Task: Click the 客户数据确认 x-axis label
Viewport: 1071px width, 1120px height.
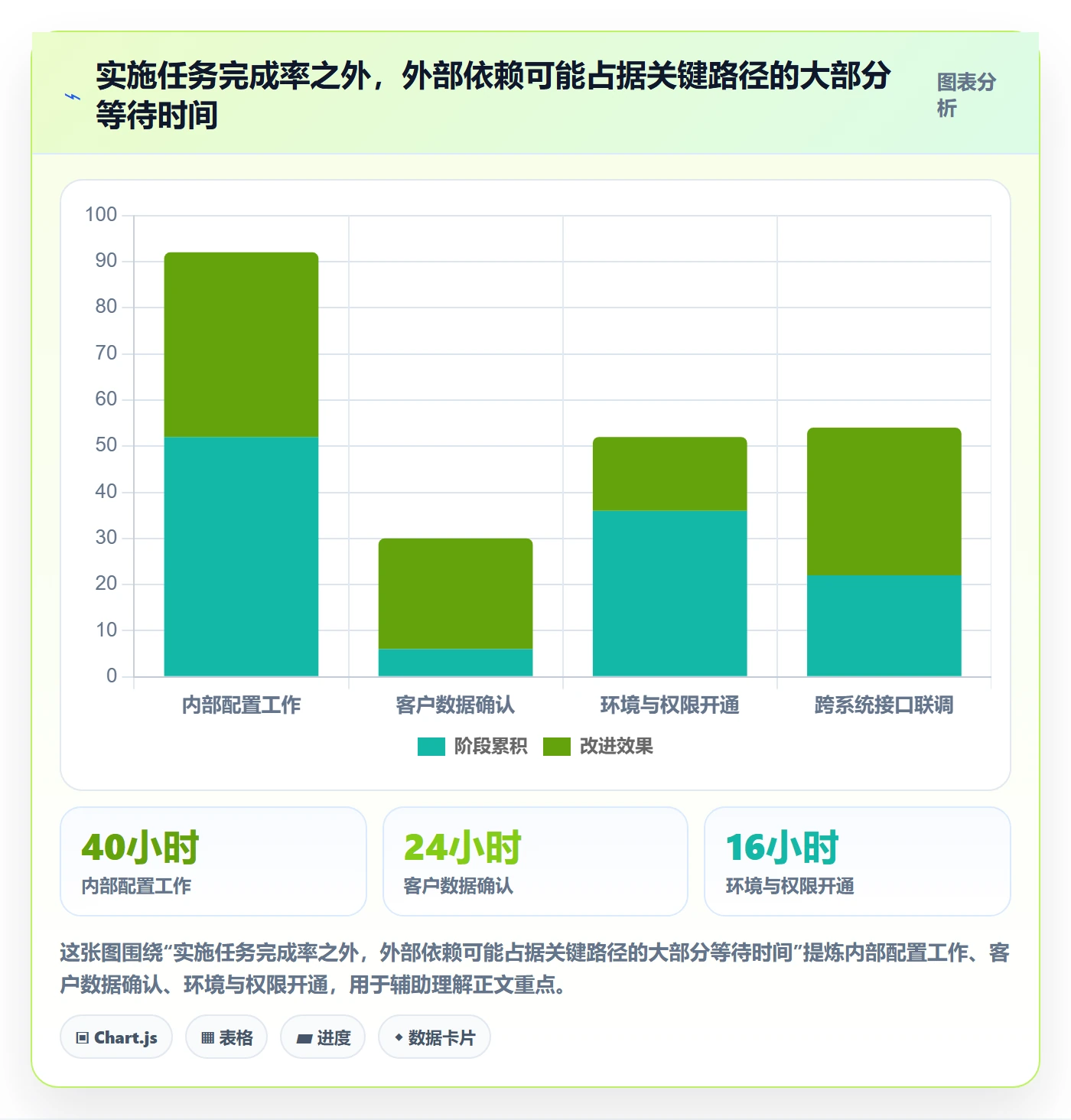Action: coord(455,705)
